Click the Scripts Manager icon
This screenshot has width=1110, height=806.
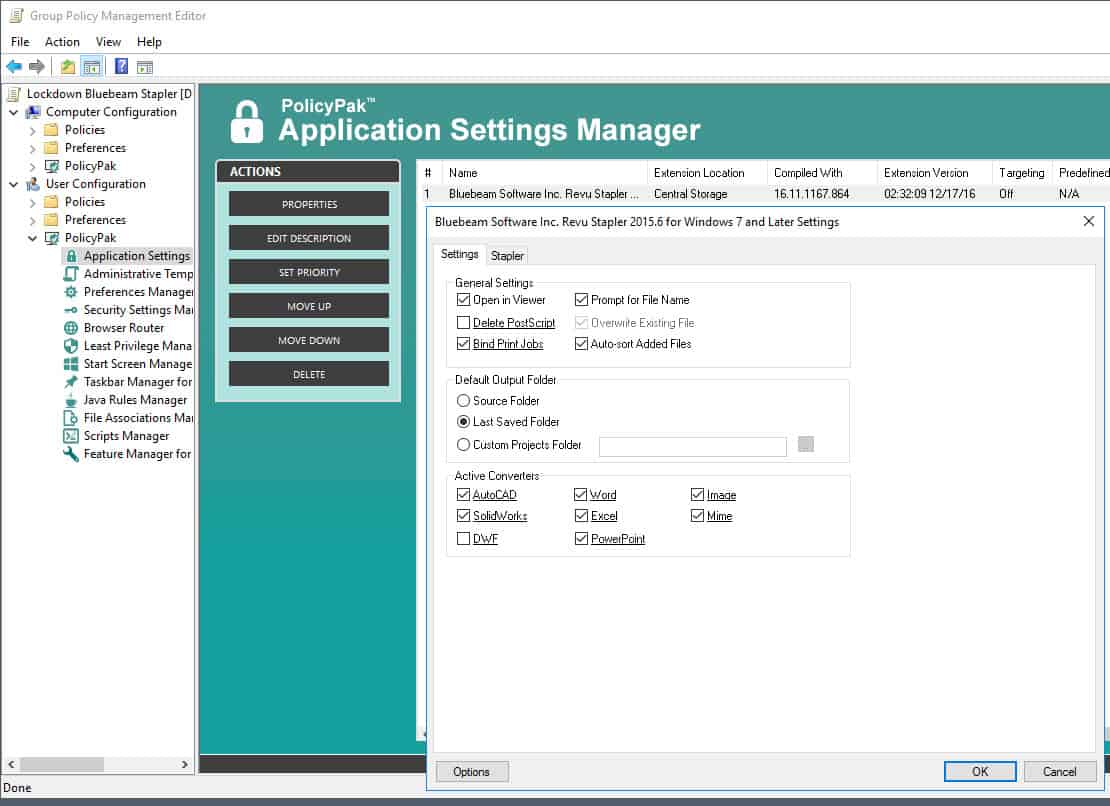71,436
